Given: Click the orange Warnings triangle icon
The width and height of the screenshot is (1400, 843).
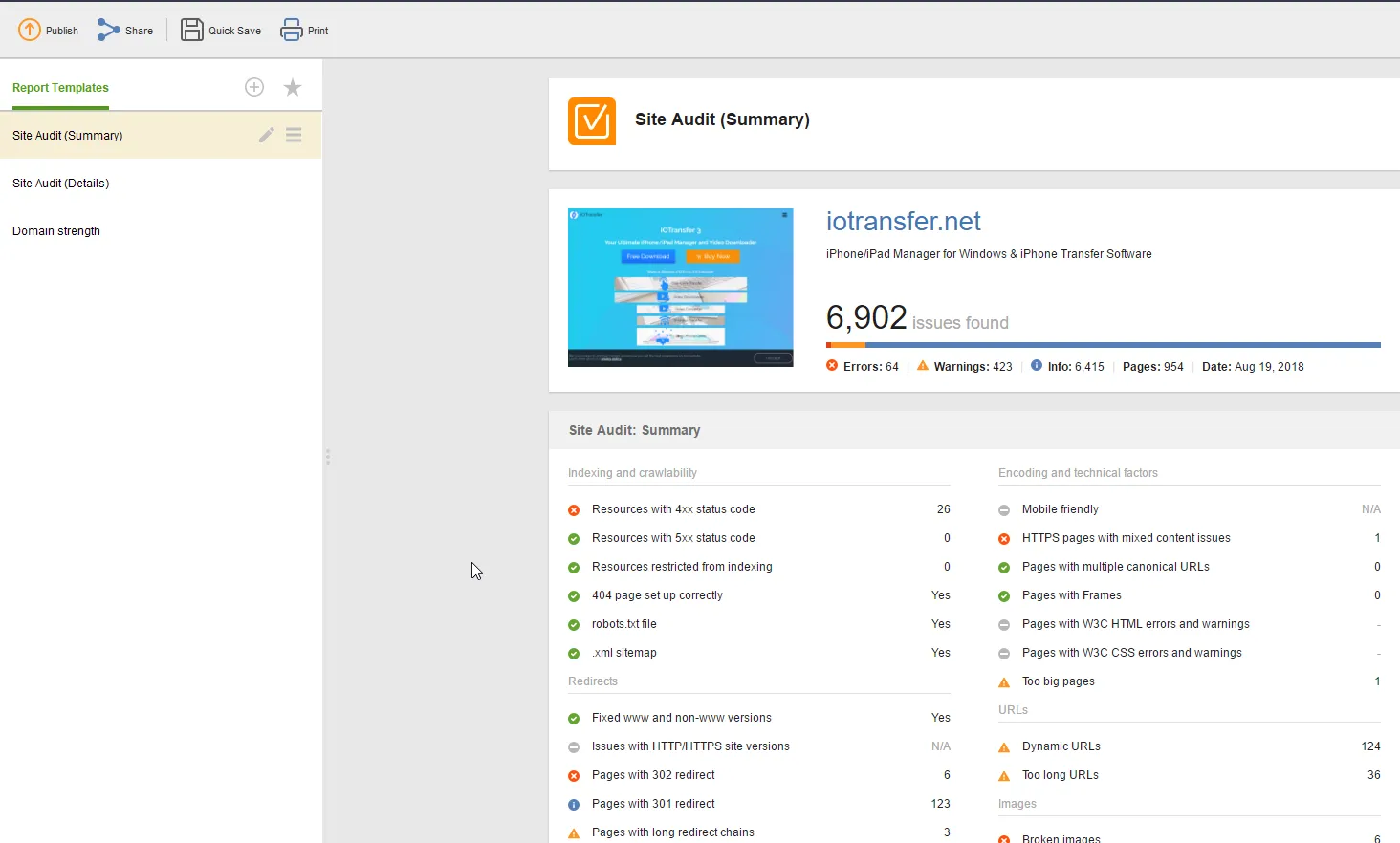Looking at the screenshot, I should [923, 366].
